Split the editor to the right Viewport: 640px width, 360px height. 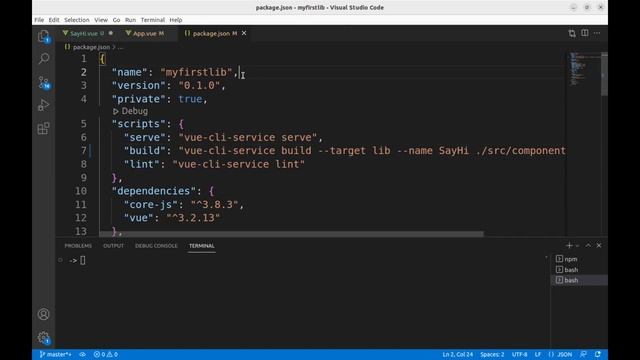pyautogui.click(x=584, y=33)
